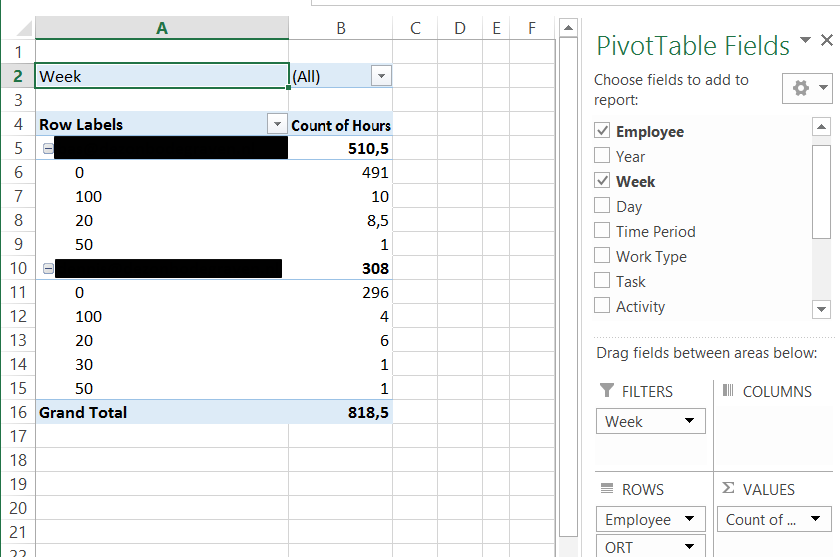The height and width of the screenshot is (557, 840).
Task: Click the COLUMNS area icon
Action: pos(728,390)
